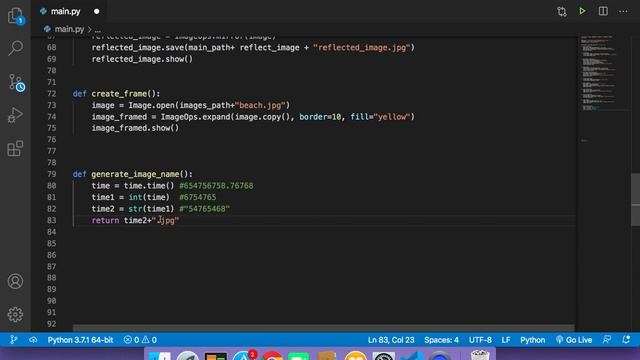Image resolution: width=640 pixels, height=360 pixels.
Task: Click 'str(time1)' call on line 82
Action: pyautogui.click(x=151, y=209)
